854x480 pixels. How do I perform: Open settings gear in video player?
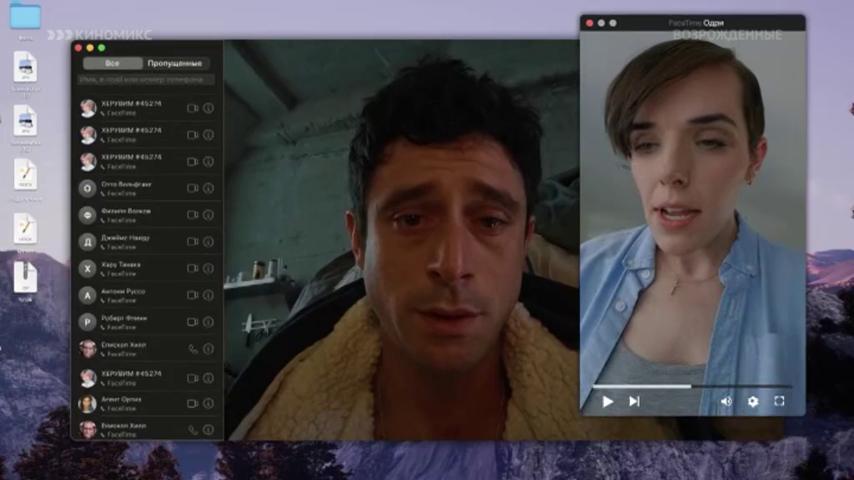753,402
